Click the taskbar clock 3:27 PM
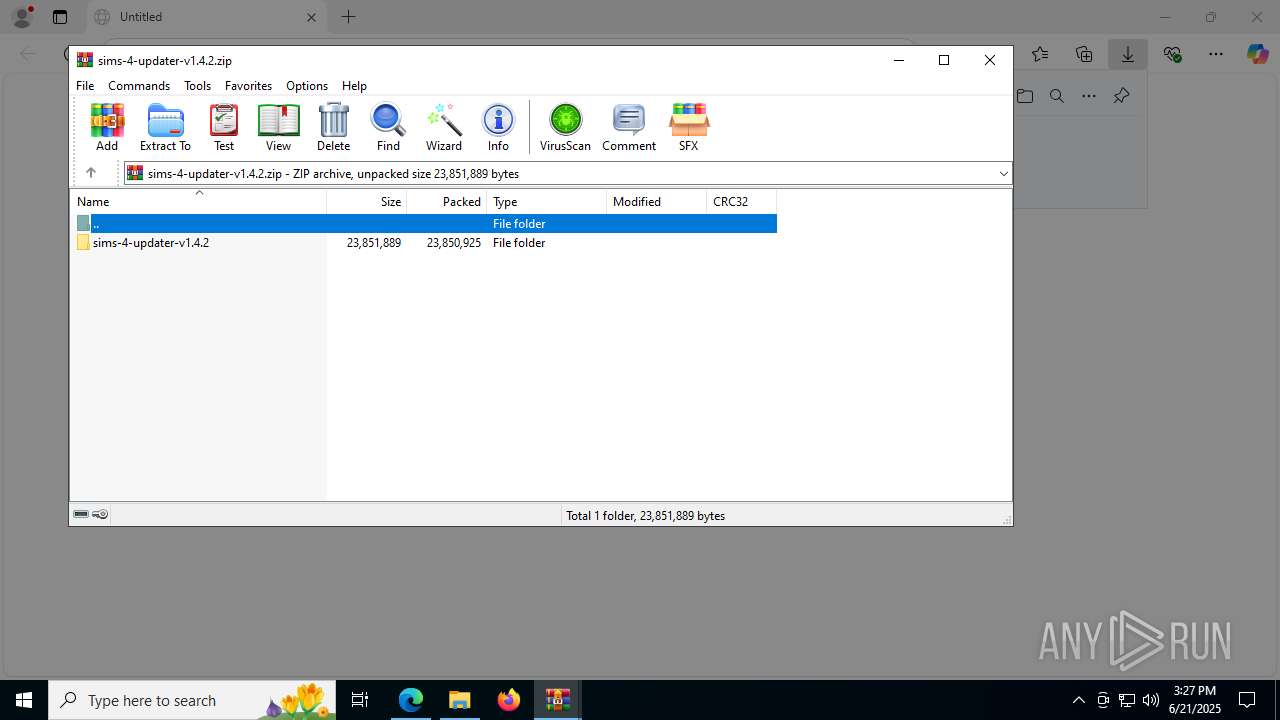This screenshot has width=1280, height=720. click(1194, 691)
